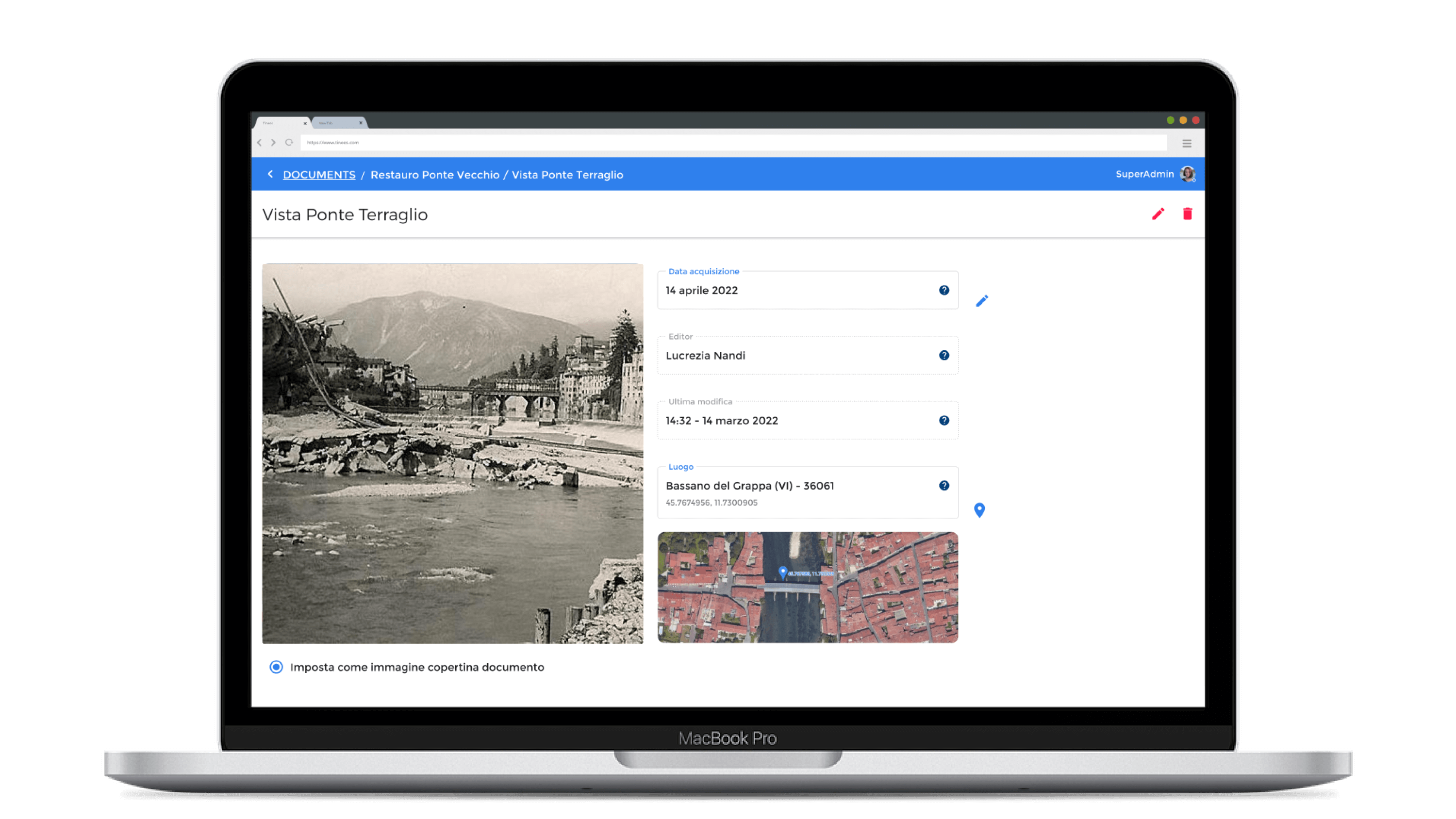Click help icon in Luogo field
This screenshot has height=819, width=1456.
tap(944, 486)
